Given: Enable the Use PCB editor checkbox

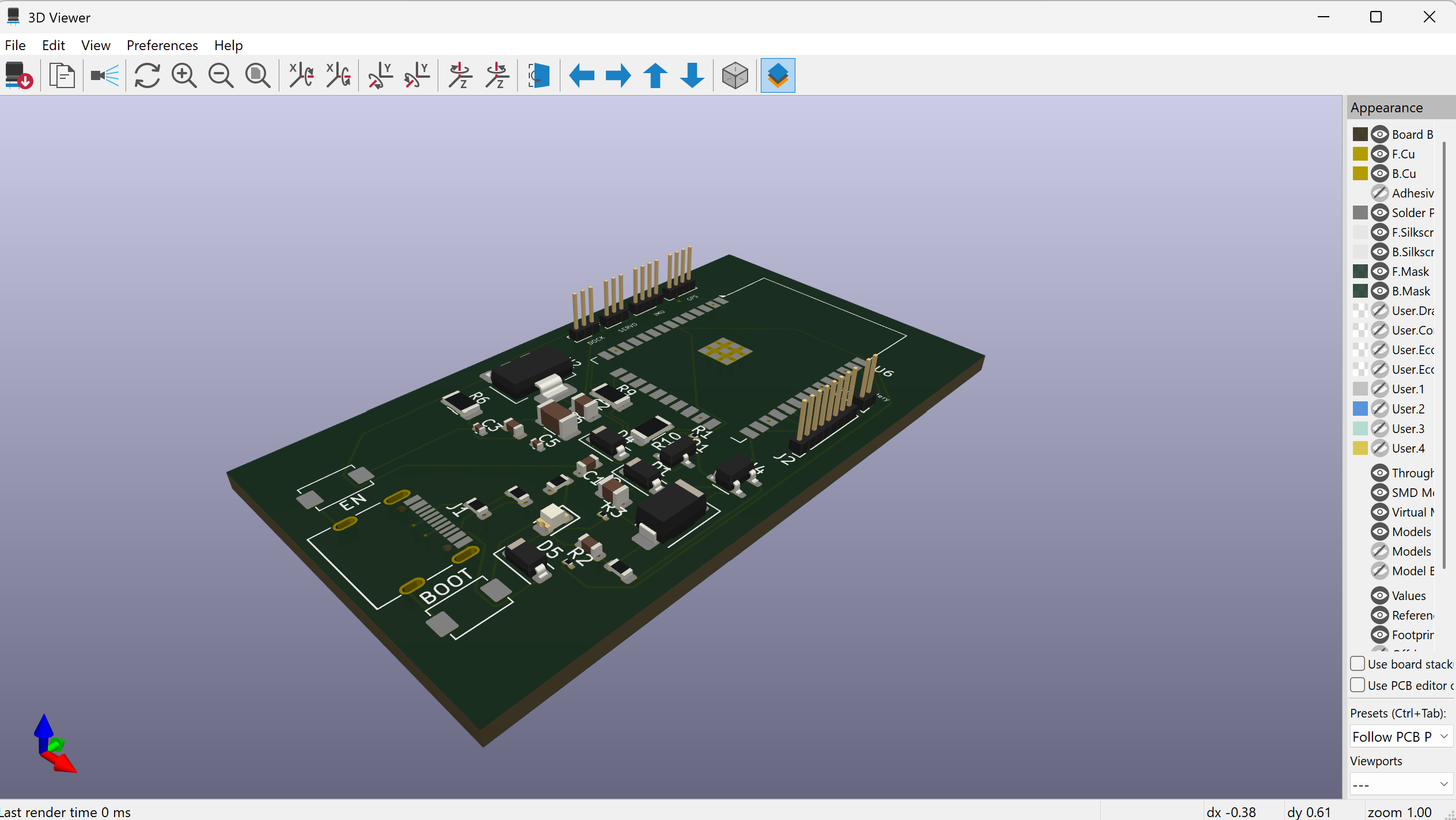Looking at the screenshot, I should point(1358,685).
